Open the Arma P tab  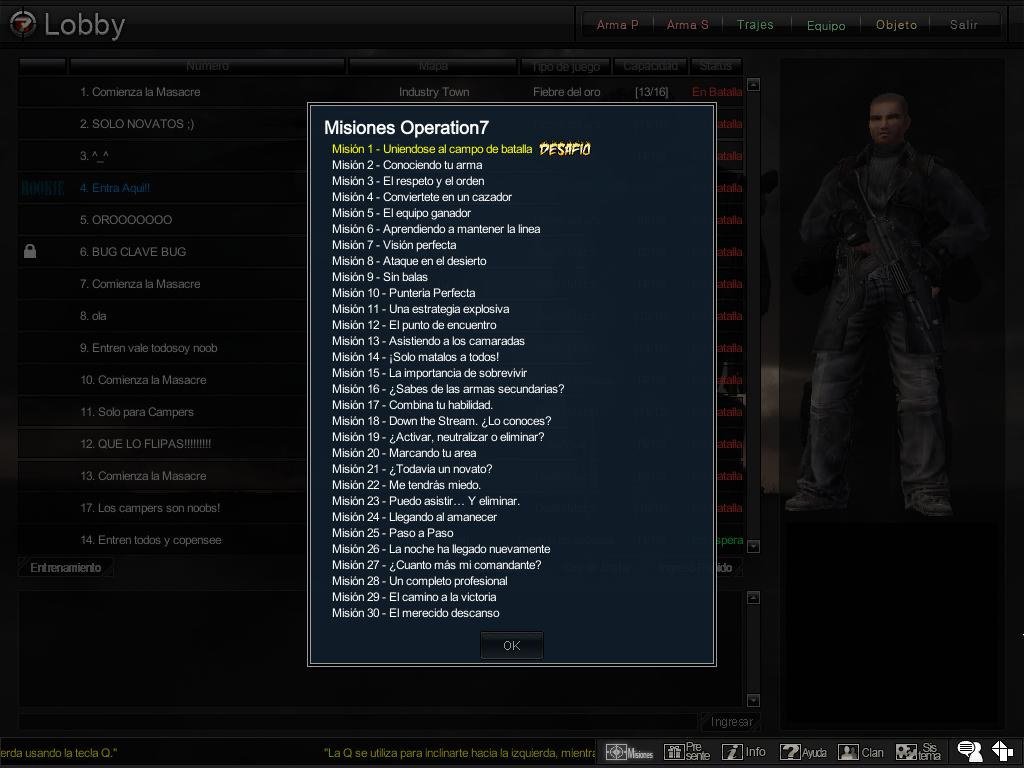[x=617, y=25]
